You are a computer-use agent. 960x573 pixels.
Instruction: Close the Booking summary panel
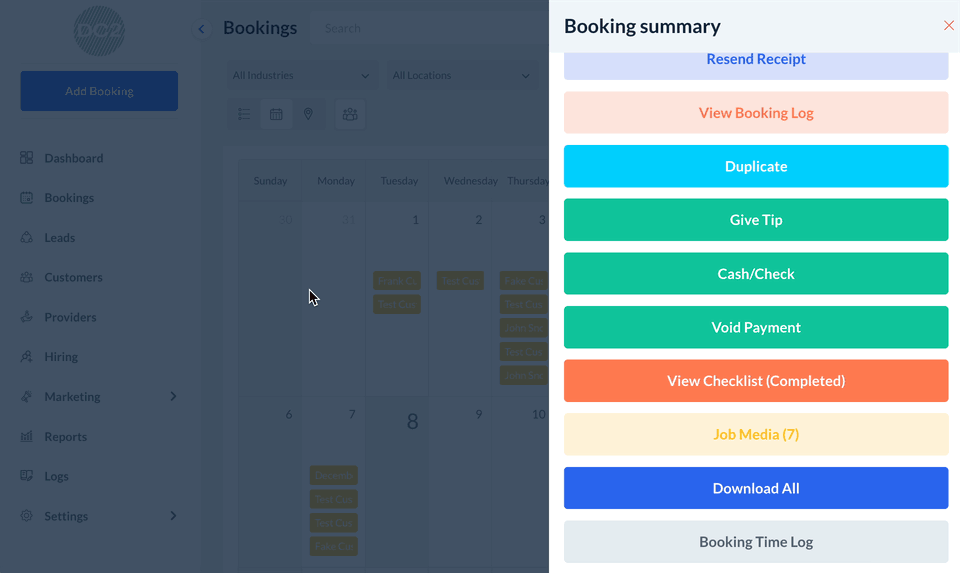point(948,26)
